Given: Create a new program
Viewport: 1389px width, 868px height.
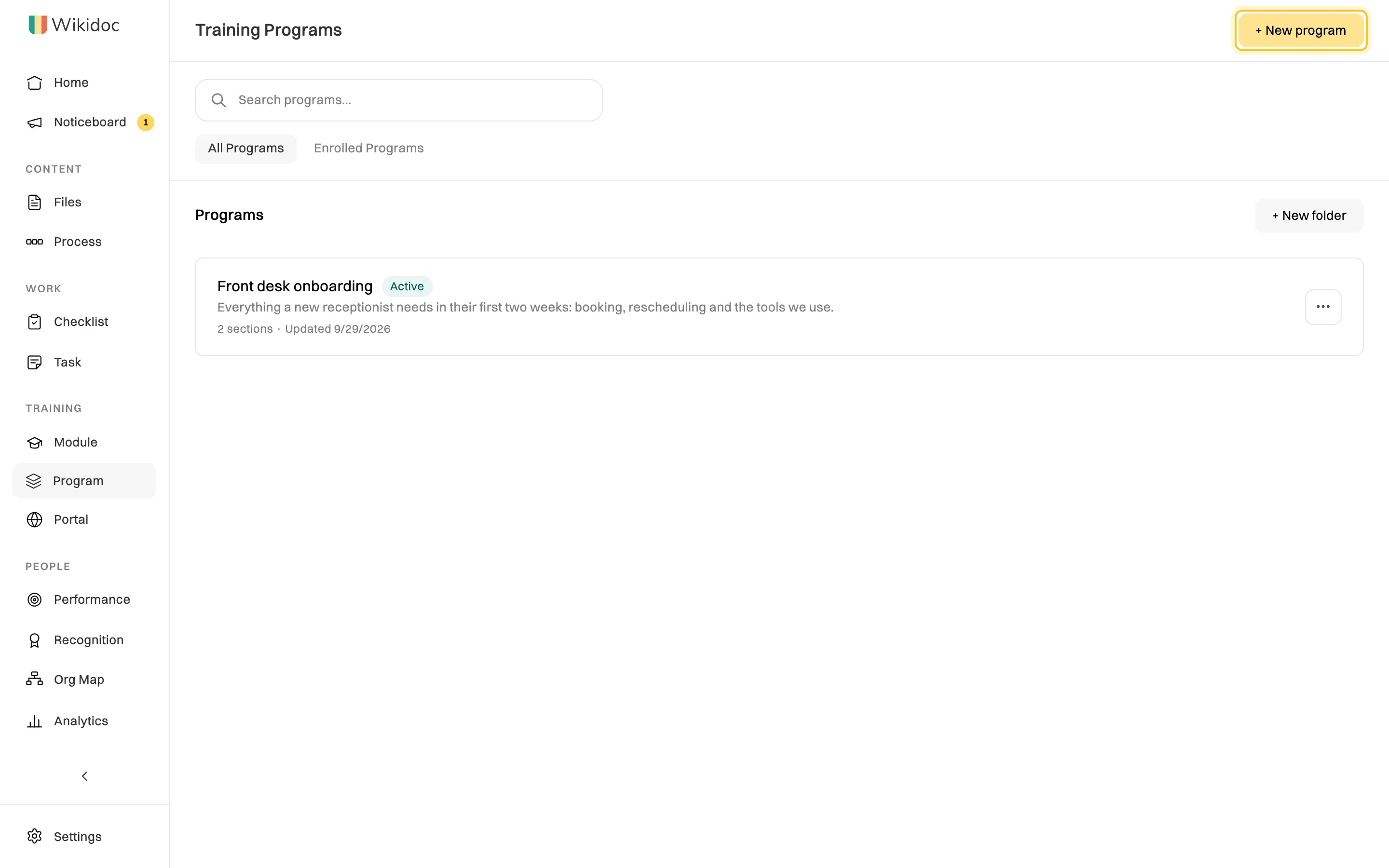Looking at the screenshot, I should (x=1301, y=30).
